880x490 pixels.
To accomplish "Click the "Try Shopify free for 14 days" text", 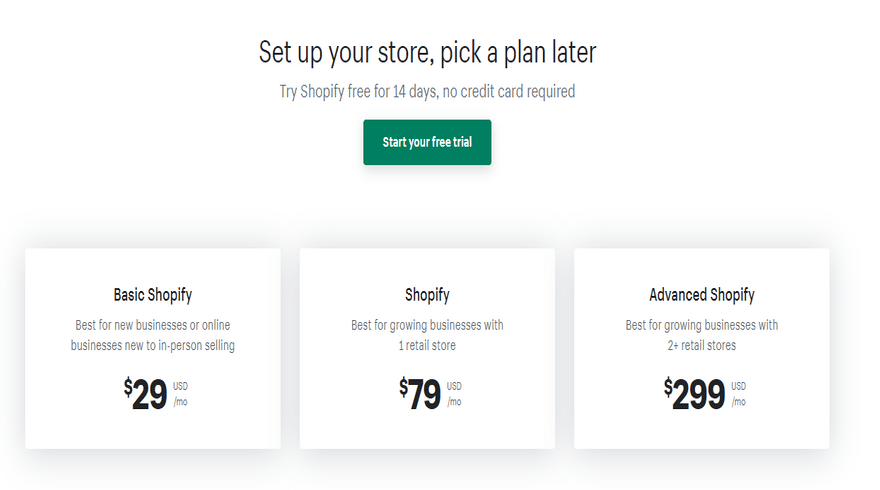I will point(427,91).
